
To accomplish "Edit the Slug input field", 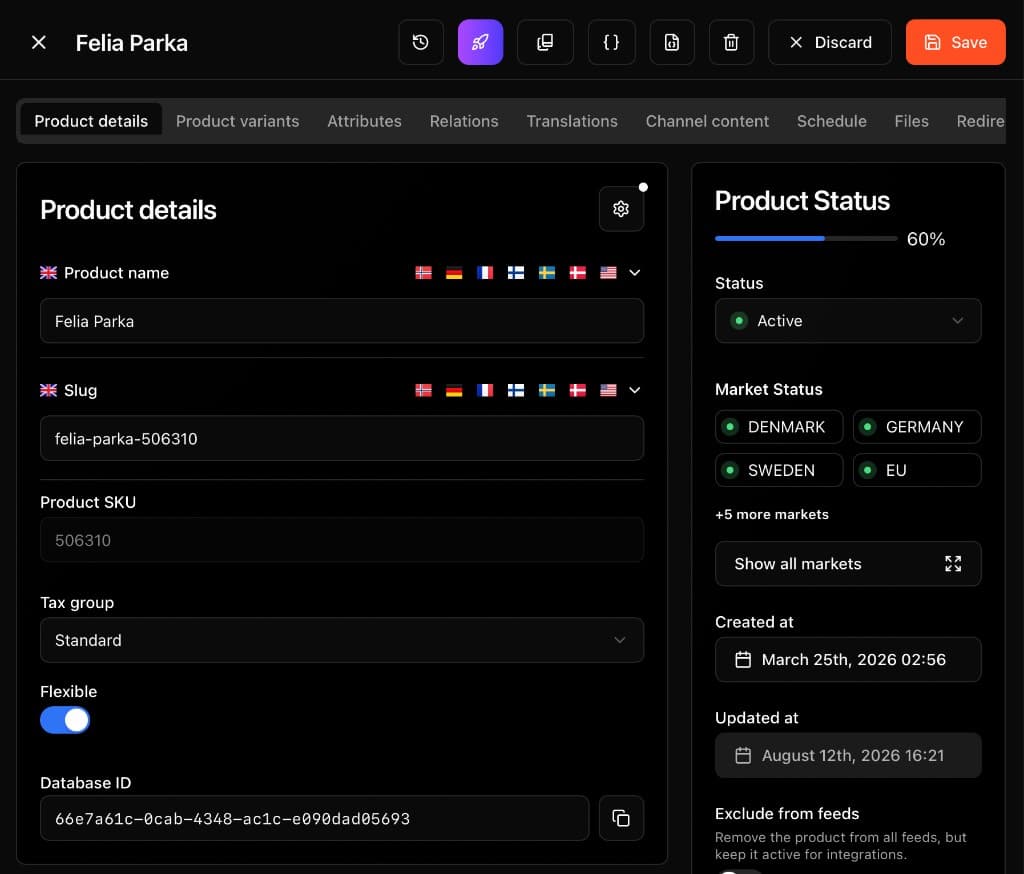I will pyautogui.click(x=342, y=438).
